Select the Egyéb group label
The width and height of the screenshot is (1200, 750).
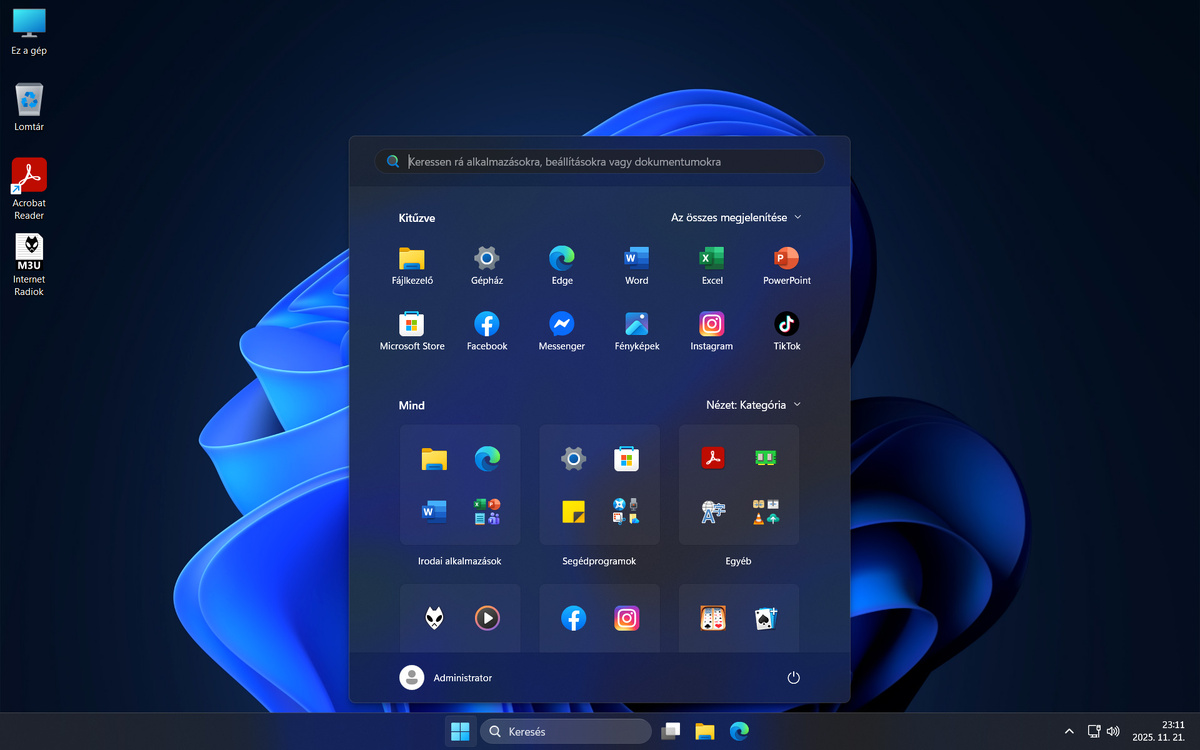738,561
